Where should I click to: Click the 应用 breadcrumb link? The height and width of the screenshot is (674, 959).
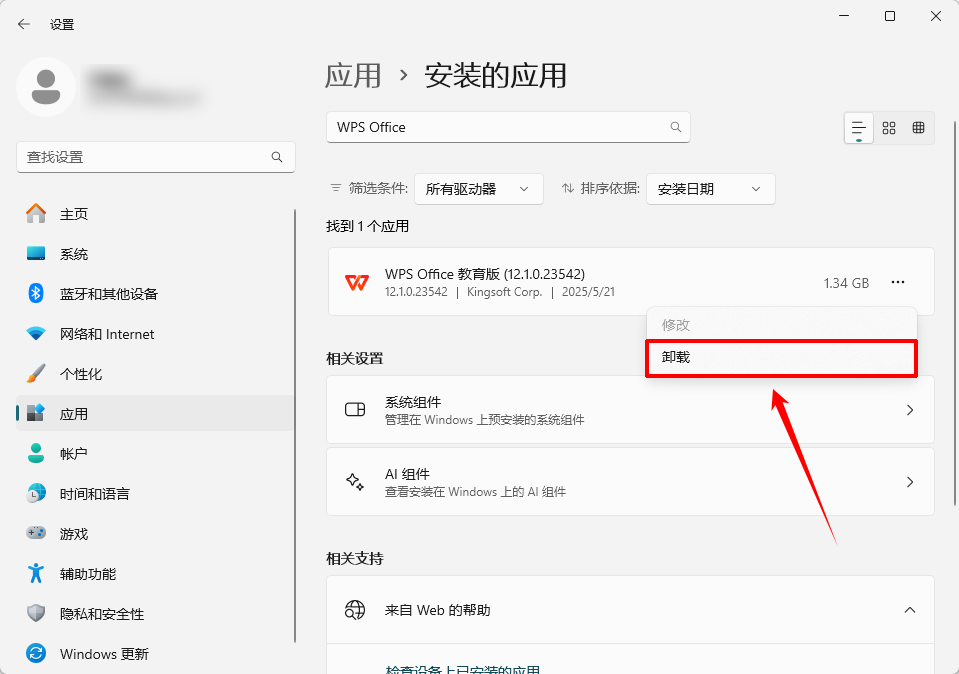tap(353, 76)
